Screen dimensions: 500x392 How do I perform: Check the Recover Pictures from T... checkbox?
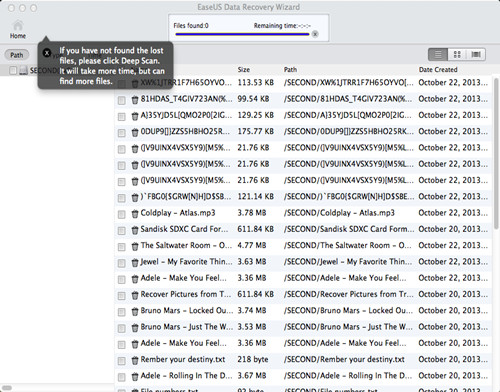(x=122, y=296)
